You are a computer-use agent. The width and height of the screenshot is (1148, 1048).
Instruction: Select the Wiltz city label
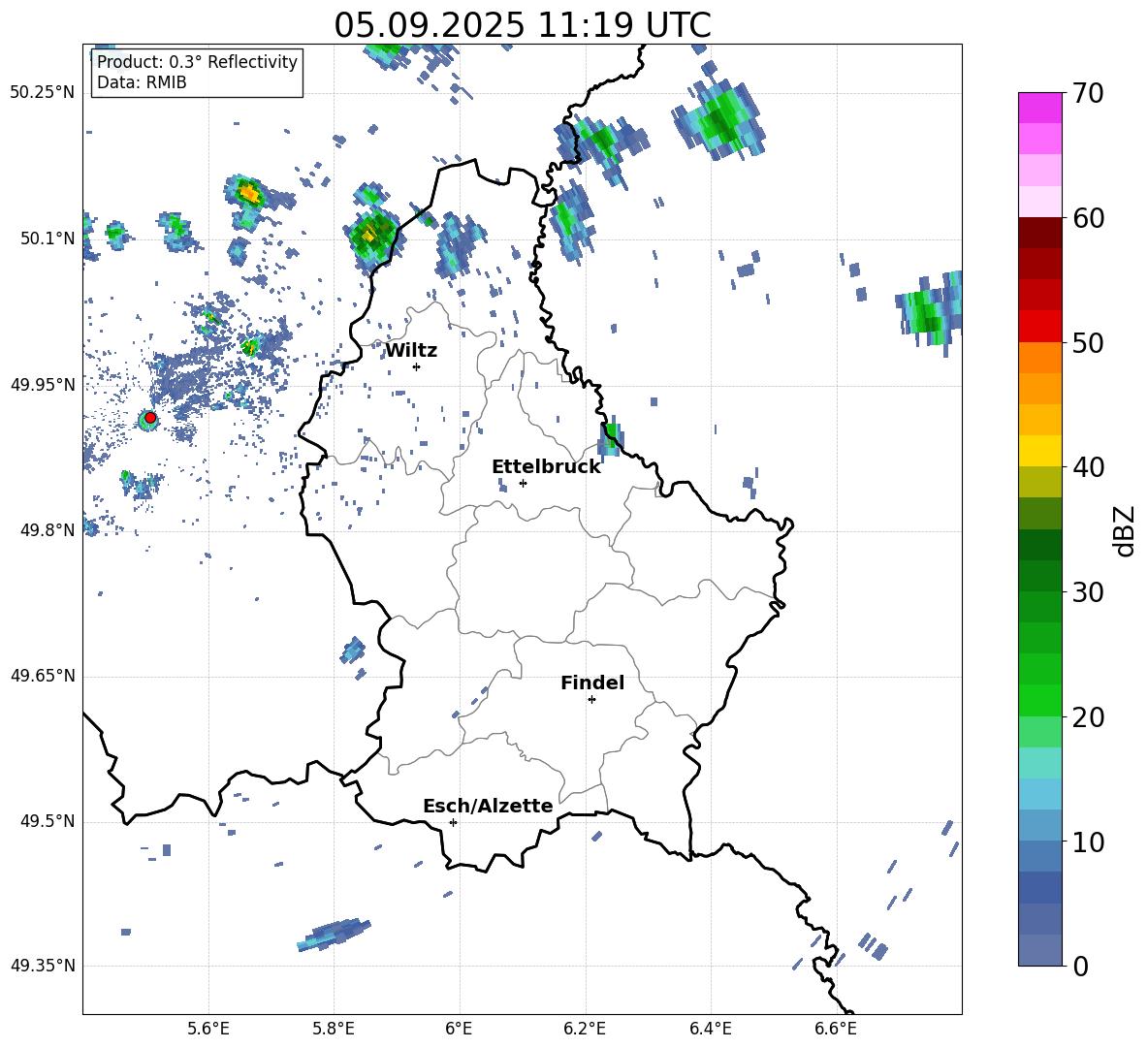point(411,351)
